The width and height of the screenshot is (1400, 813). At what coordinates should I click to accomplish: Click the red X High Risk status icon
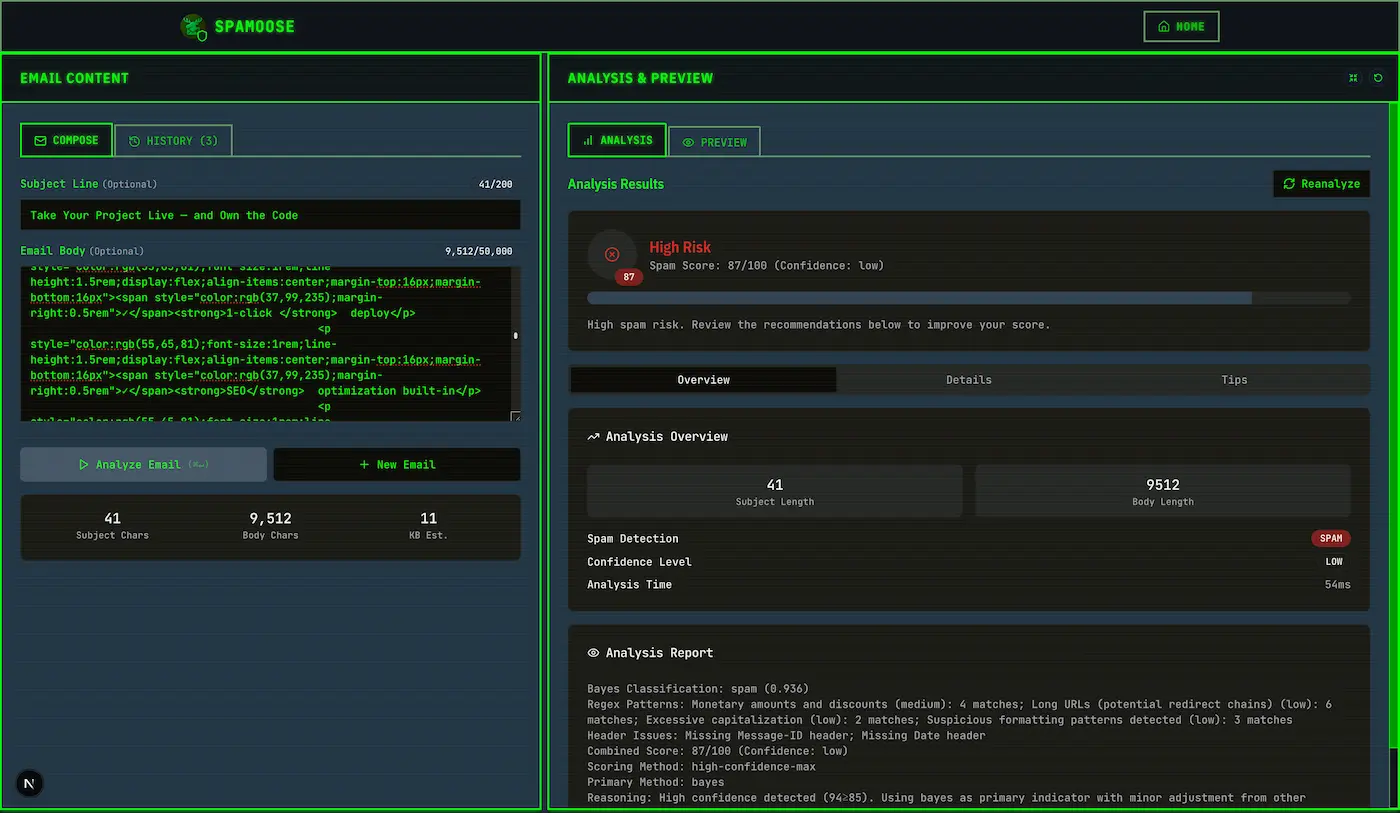[612, 255]
